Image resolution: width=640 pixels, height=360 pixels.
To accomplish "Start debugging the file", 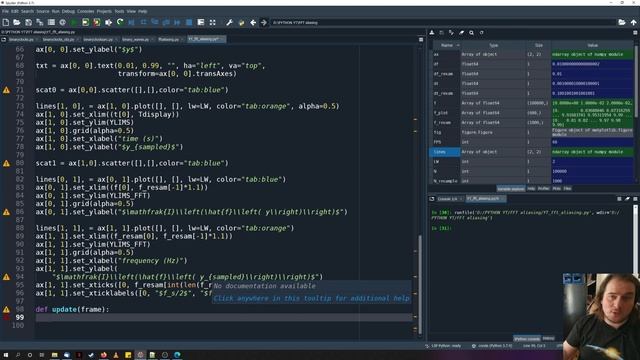I will [131, 22].
